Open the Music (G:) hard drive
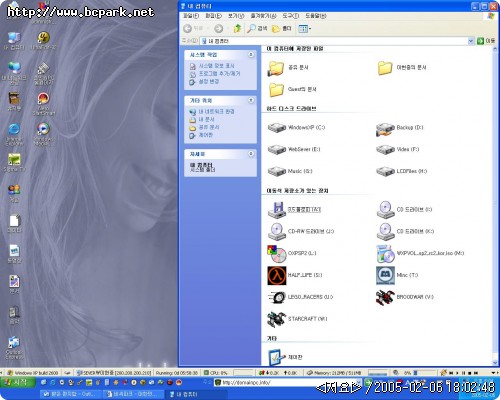Screen dimensions: 500x400 coord(277,172)
